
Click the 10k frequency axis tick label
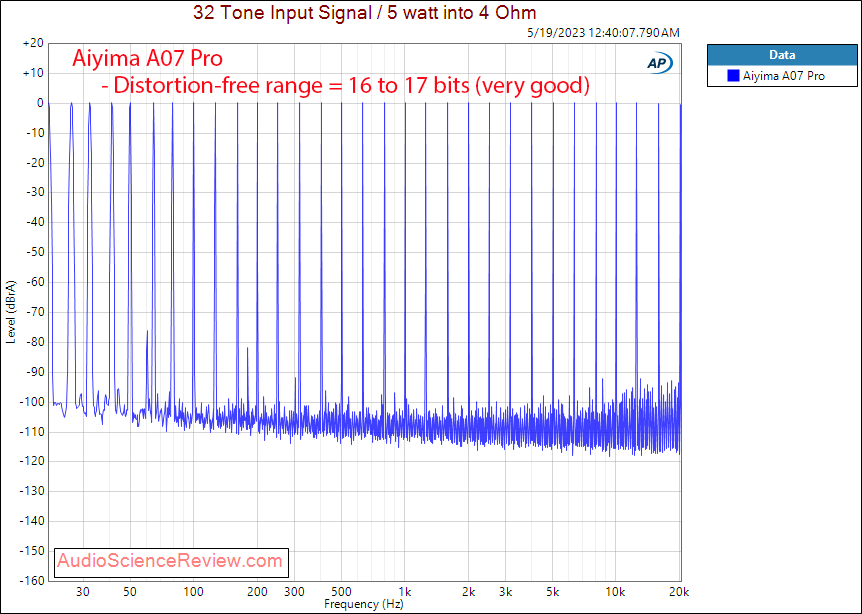pos(616,592)
